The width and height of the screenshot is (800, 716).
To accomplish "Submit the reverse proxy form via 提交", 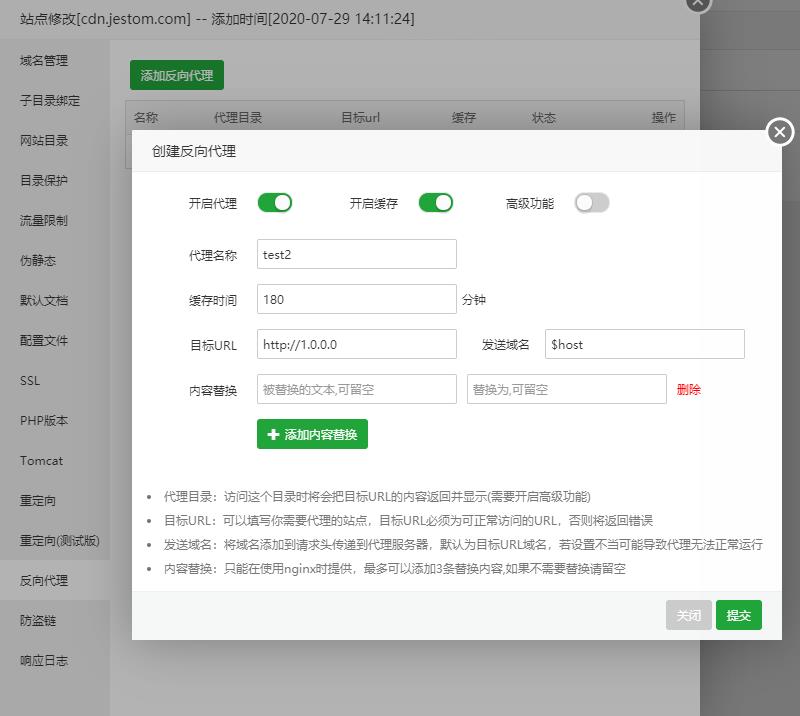I will tap(739, 615).
